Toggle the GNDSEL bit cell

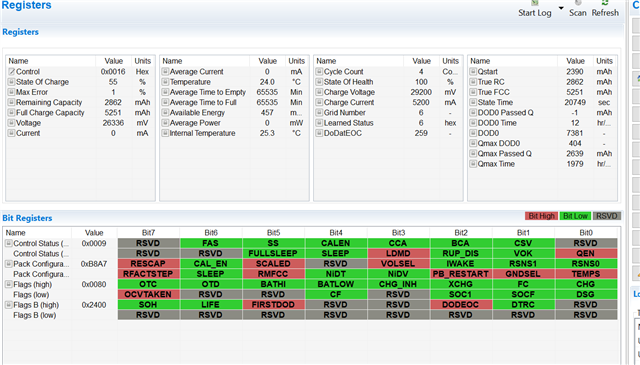[x=523, y=274]
